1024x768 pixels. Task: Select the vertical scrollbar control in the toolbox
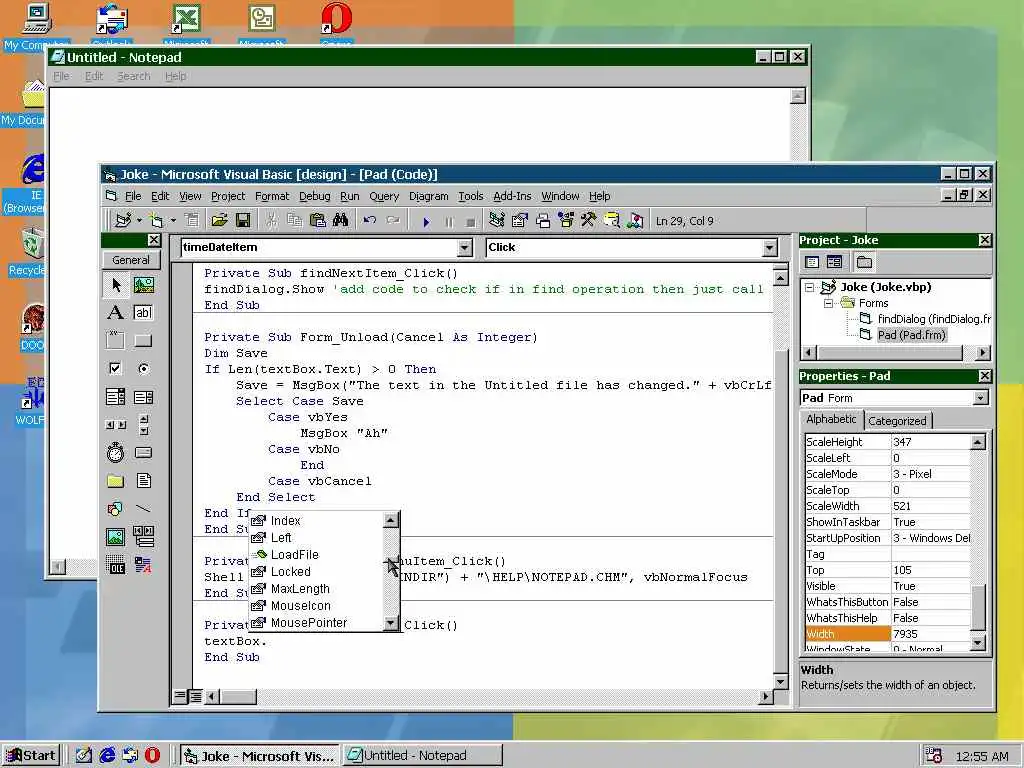tap(144, 424)
